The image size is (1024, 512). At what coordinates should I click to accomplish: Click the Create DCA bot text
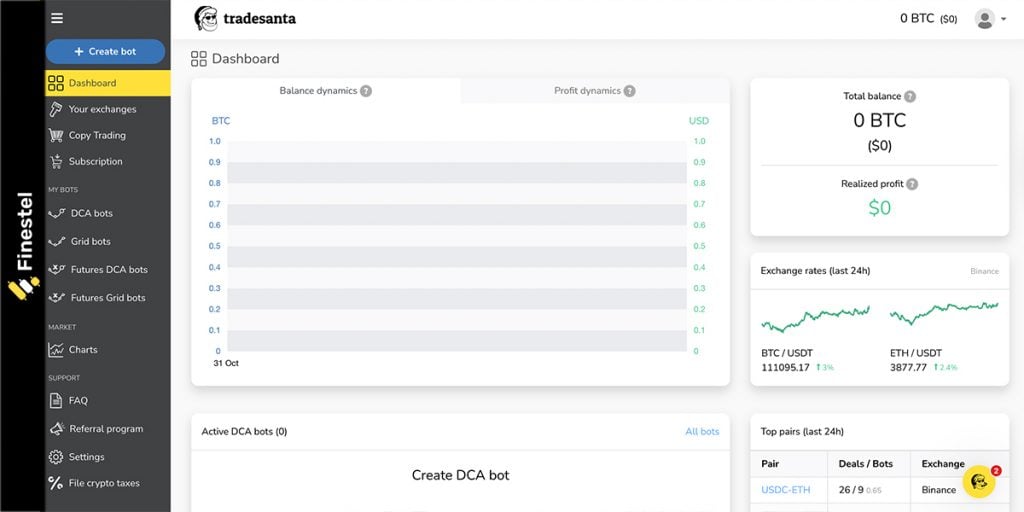pos(460,475)
